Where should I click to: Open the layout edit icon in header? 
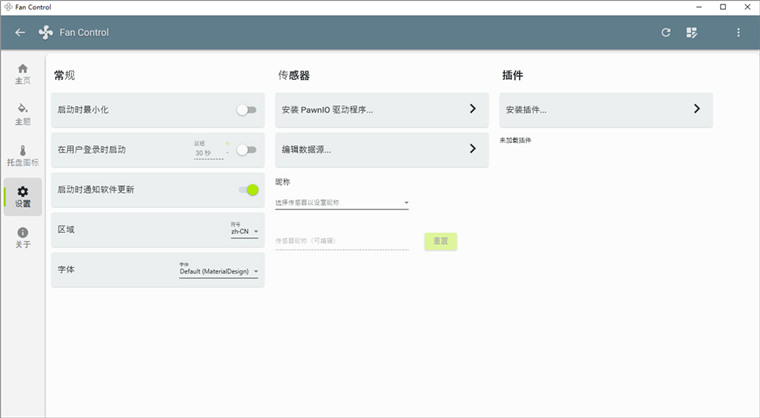tap(692, 32)
